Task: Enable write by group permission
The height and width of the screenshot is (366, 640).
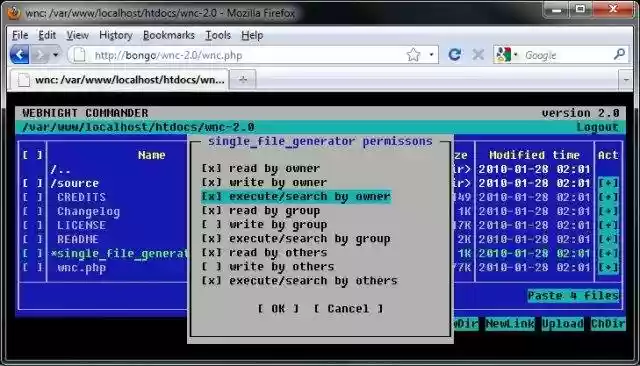Action: click(264, 224)
